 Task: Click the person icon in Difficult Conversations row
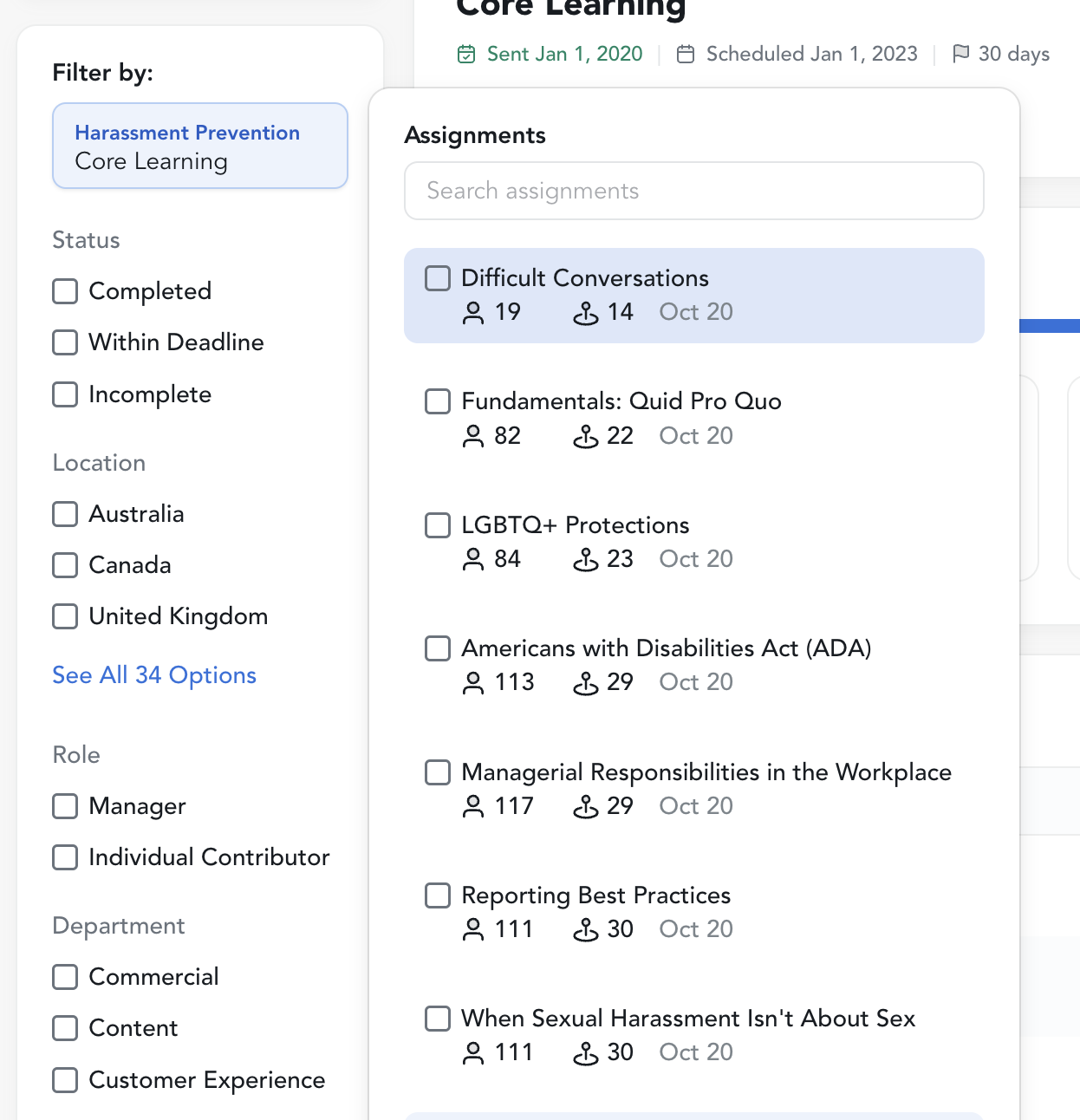pyautogui.click(x=473, y=313)
